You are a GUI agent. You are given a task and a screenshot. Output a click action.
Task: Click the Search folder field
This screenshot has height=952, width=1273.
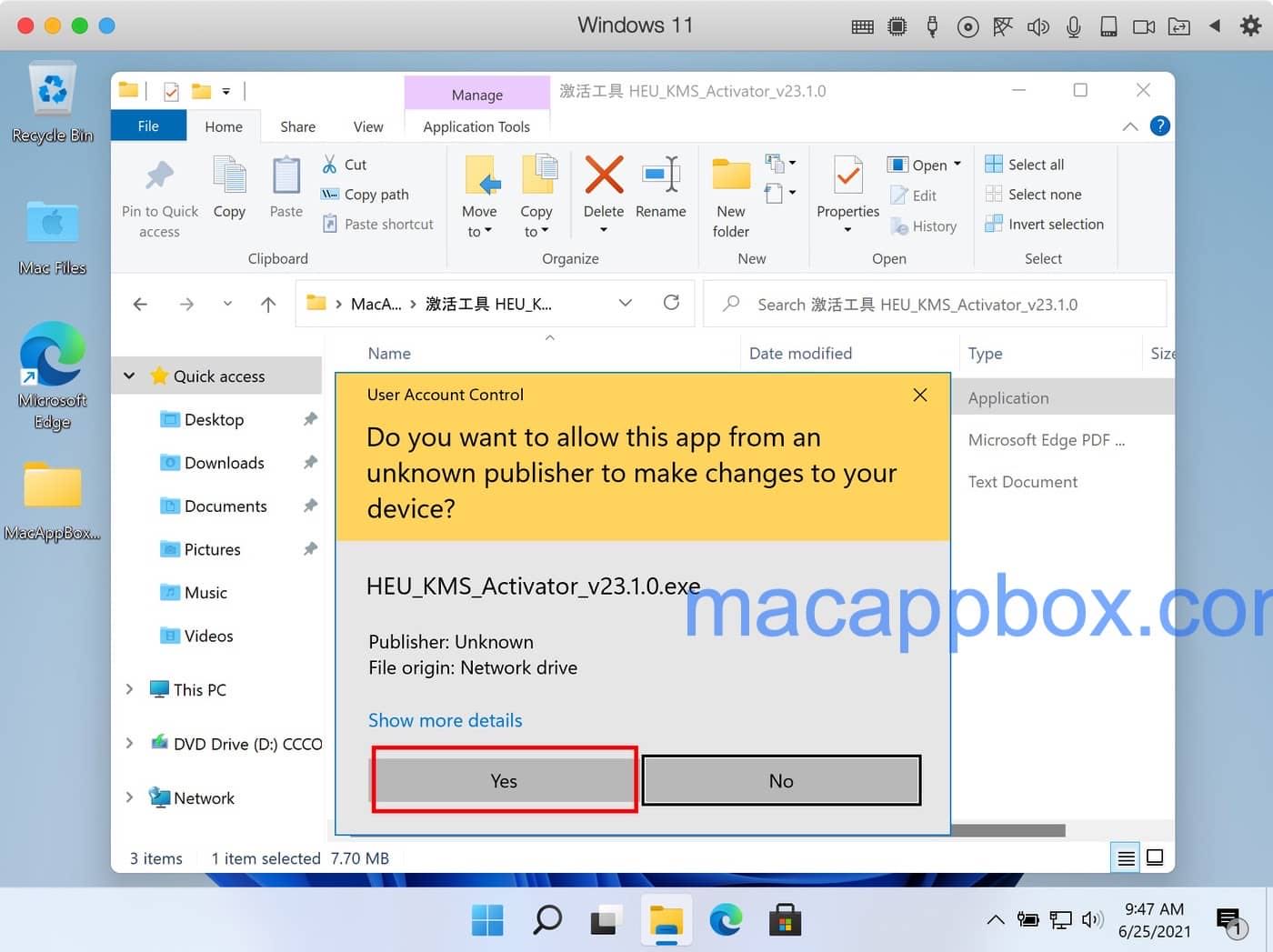click(x=935, y=305)
